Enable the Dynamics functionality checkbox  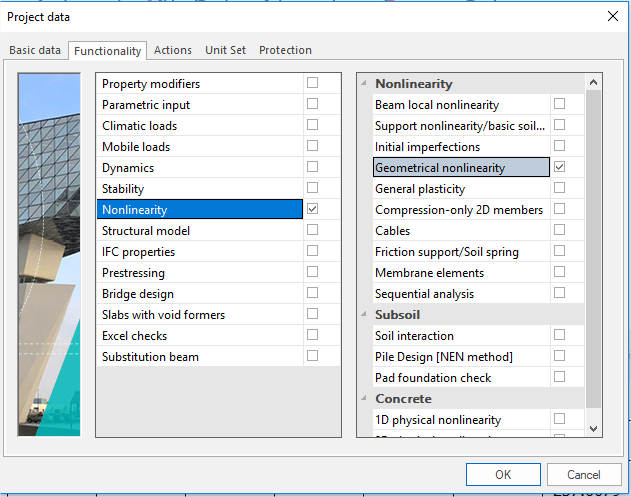pos(313,167)
